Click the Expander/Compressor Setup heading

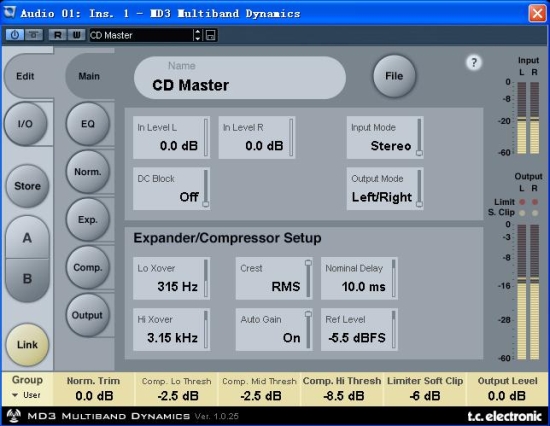[x=227, y=238]
